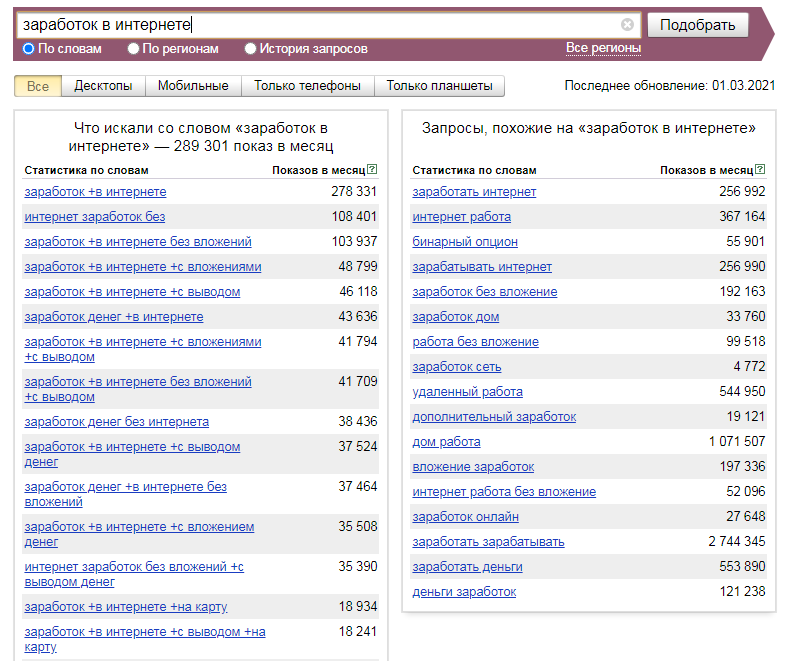Viewport: 785px width, 661px height.
Task: Switch to the 'Мобильные' tab
Action: tap(193, 86)
